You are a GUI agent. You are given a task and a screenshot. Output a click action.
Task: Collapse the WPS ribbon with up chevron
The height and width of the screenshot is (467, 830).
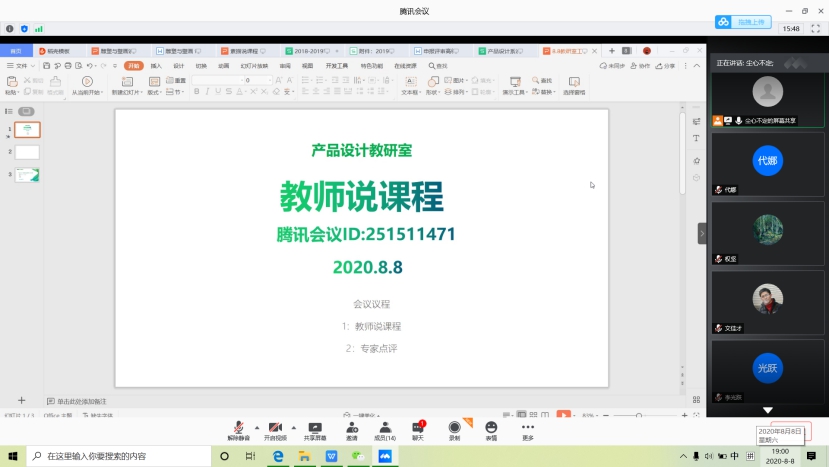(x=697, y=66)
